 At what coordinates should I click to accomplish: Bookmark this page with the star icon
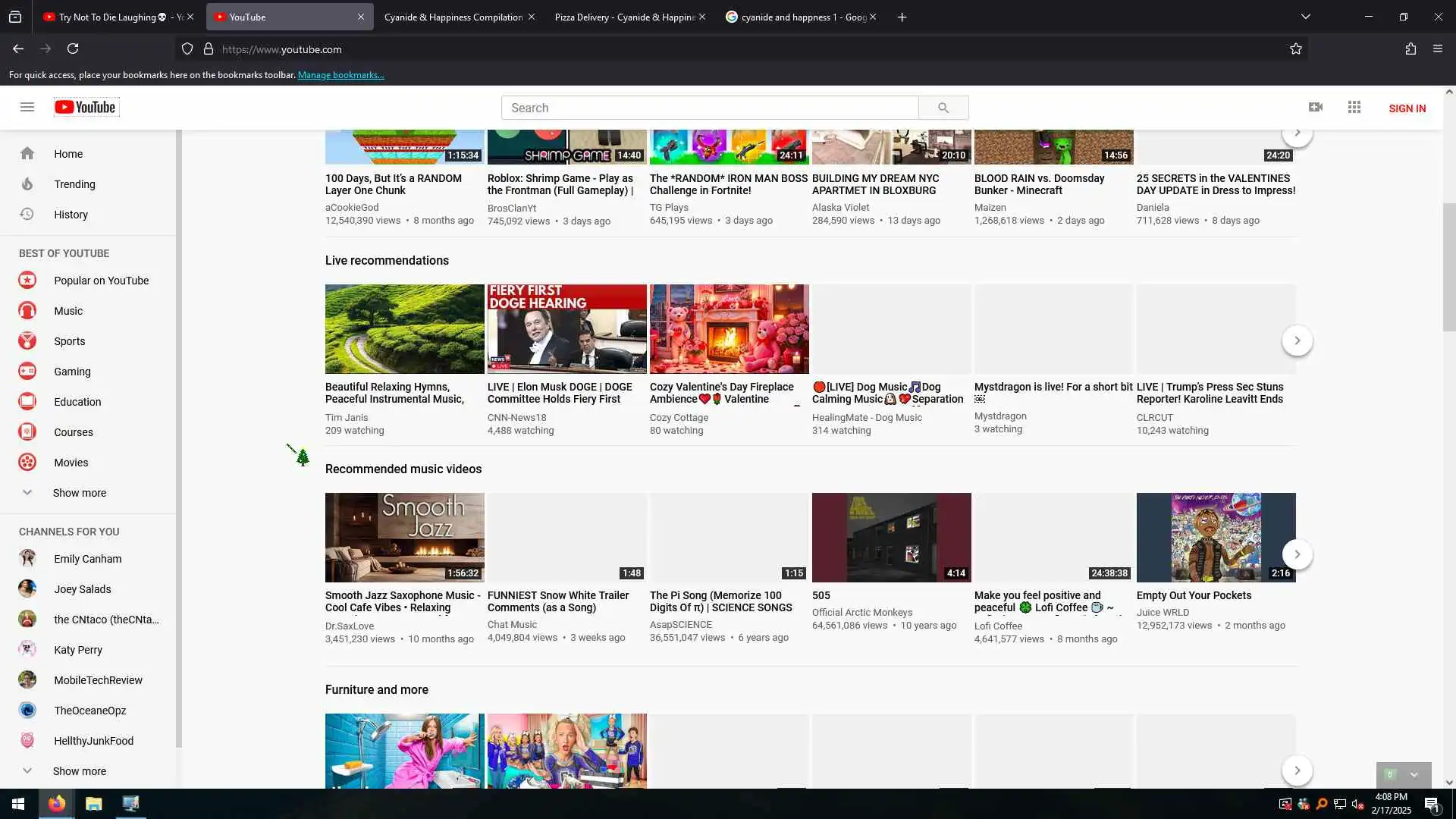click(x=1296, y=49)
